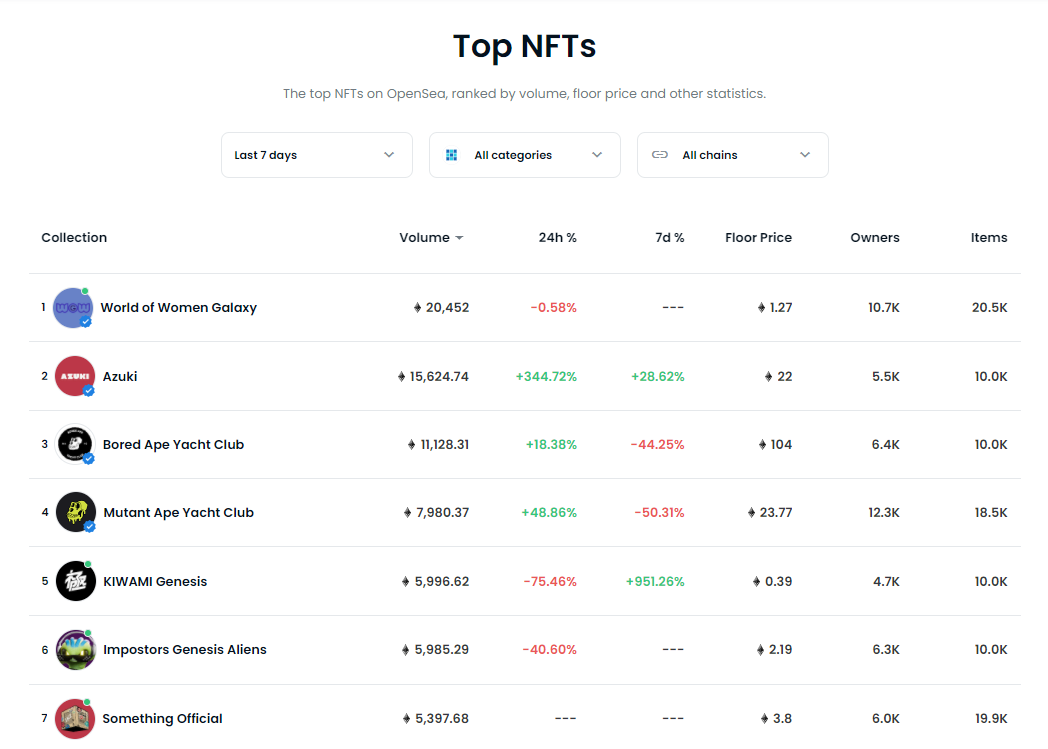1048x749 pixels.
Task: Open KIWAMI Genesis collection name
Action: click(155, 582)
